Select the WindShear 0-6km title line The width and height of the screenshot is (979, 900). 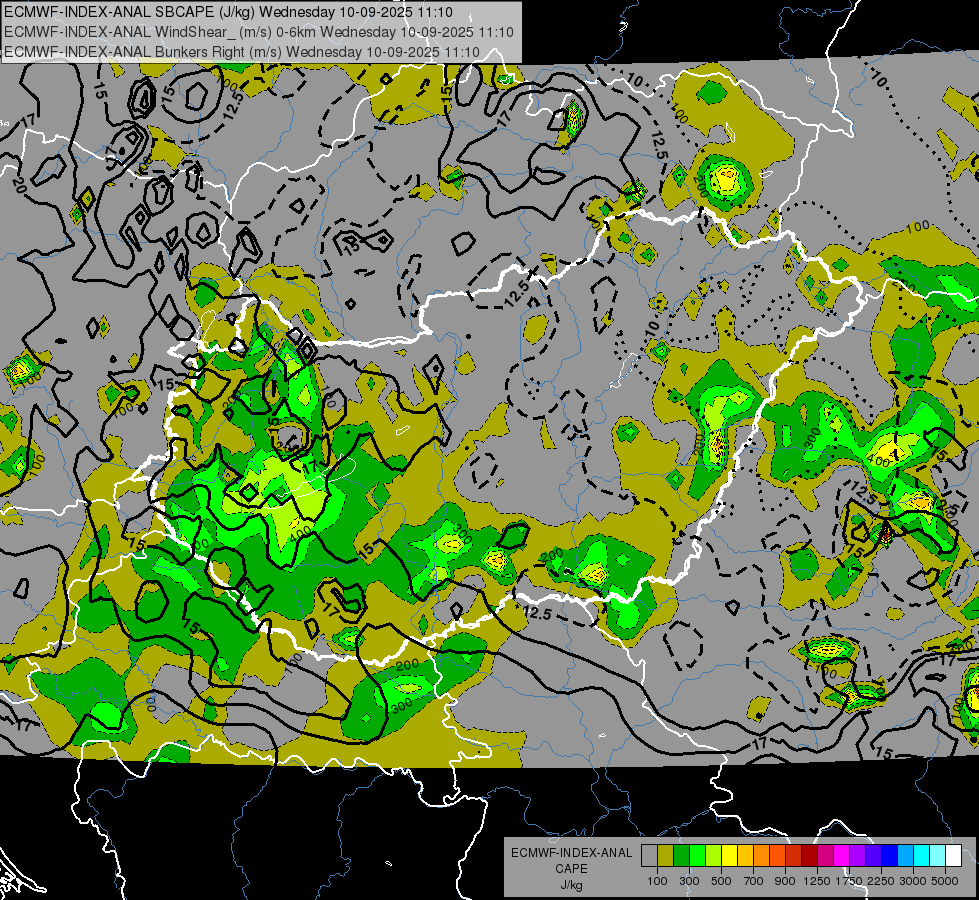point(258,32)
